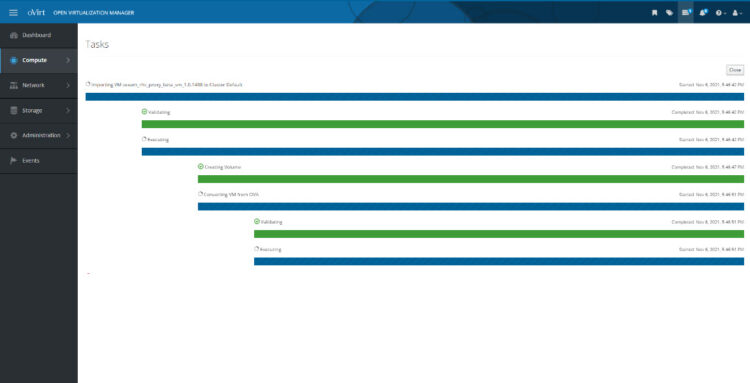Click green checkmark beside Creating Volume

pos(201,166)
